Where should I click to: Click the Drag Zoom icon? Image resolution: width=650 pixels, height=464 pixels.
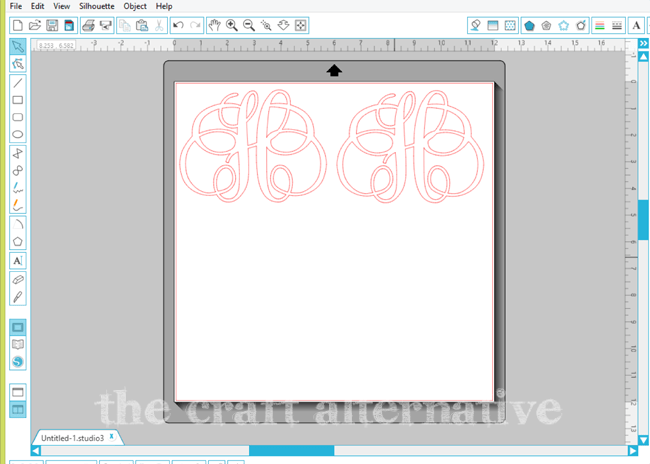(283, 25)
